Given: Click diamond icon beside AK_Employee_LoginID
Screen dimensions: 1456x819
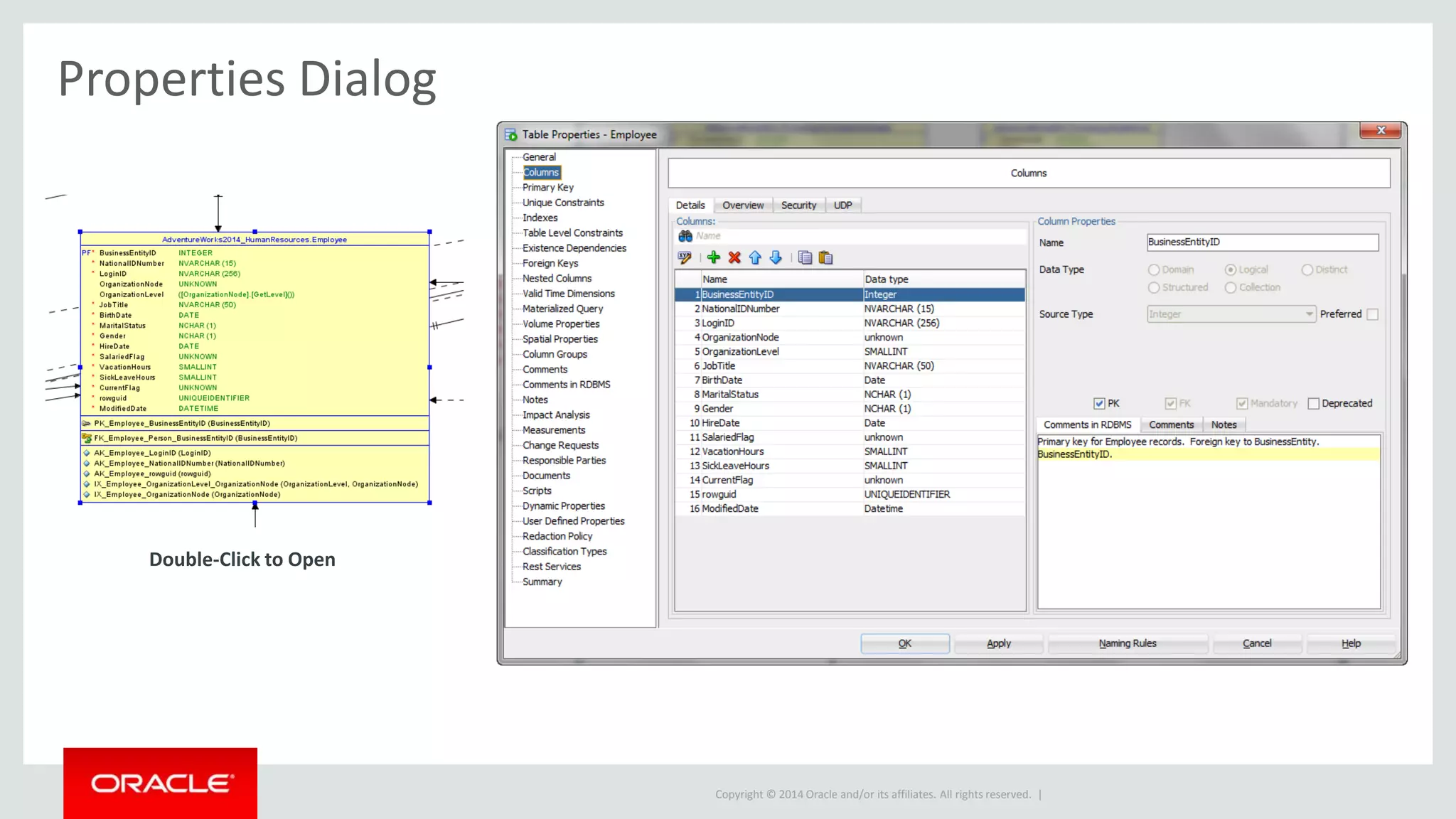Looking at the screenshot, I should 87,453.
